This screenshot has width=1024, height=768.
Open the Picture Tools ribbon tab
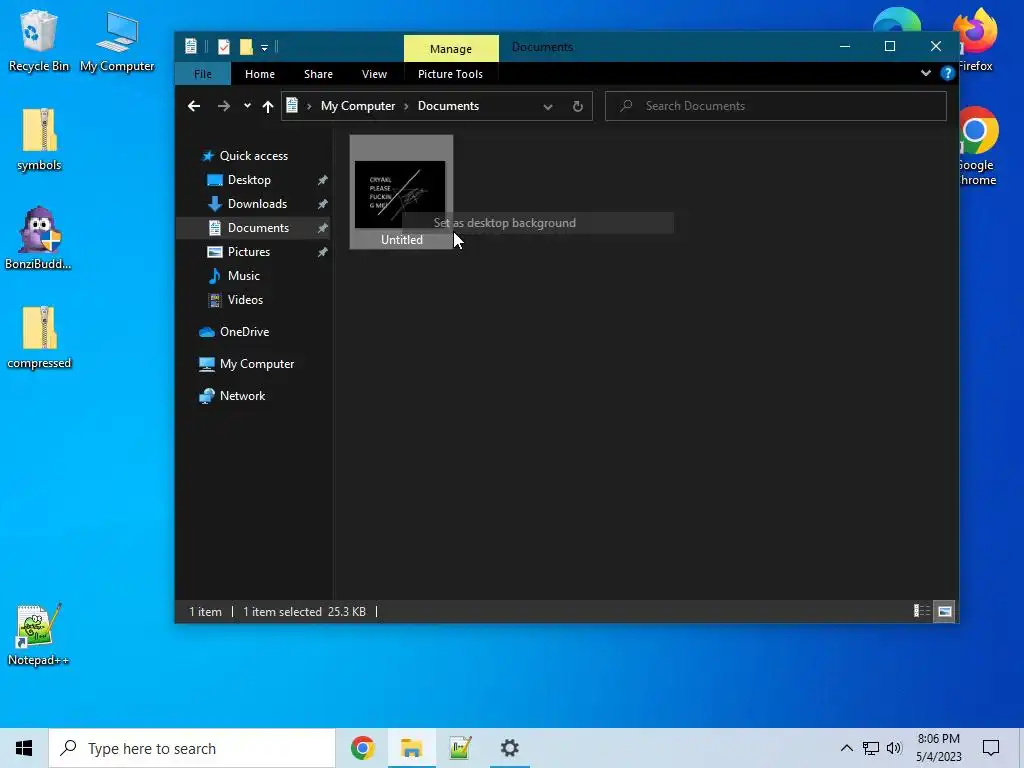[x=451, y=74]
